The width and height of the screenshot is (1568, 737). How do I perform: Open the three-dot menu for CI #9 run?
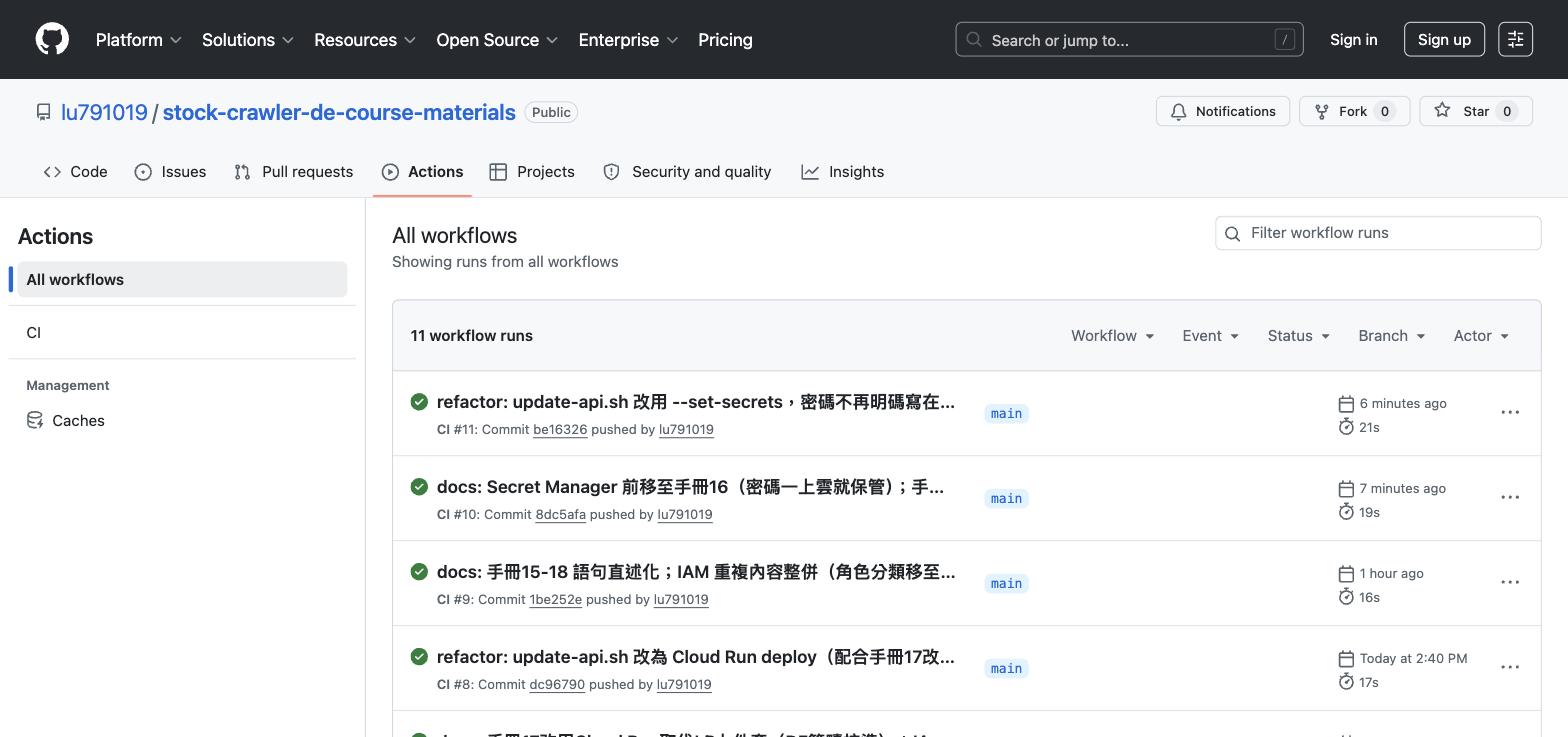[x=1510, y=582]
